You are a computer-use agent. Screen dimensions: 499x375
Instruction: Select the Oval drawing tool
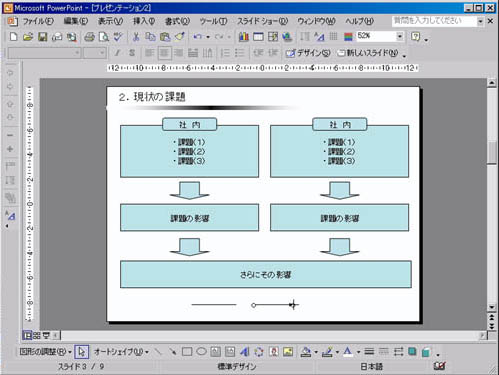coord(201,352)
